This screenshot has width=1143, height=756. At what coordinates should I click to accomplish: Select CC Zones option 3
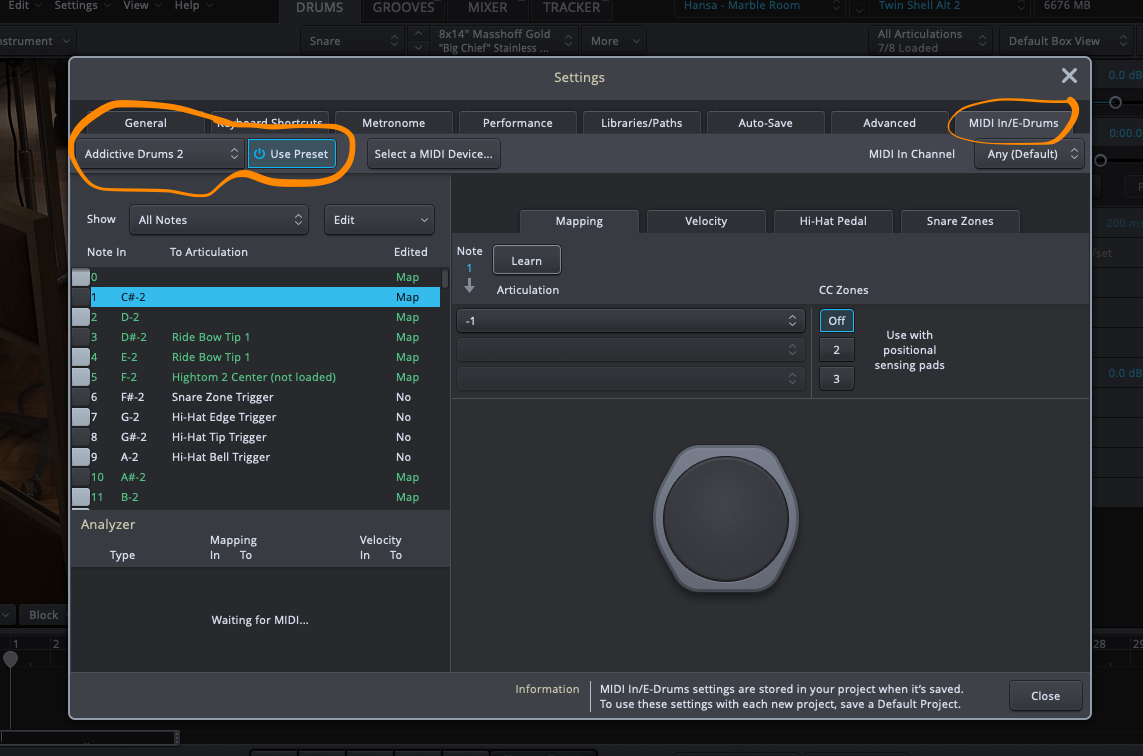tap(836, 378)
